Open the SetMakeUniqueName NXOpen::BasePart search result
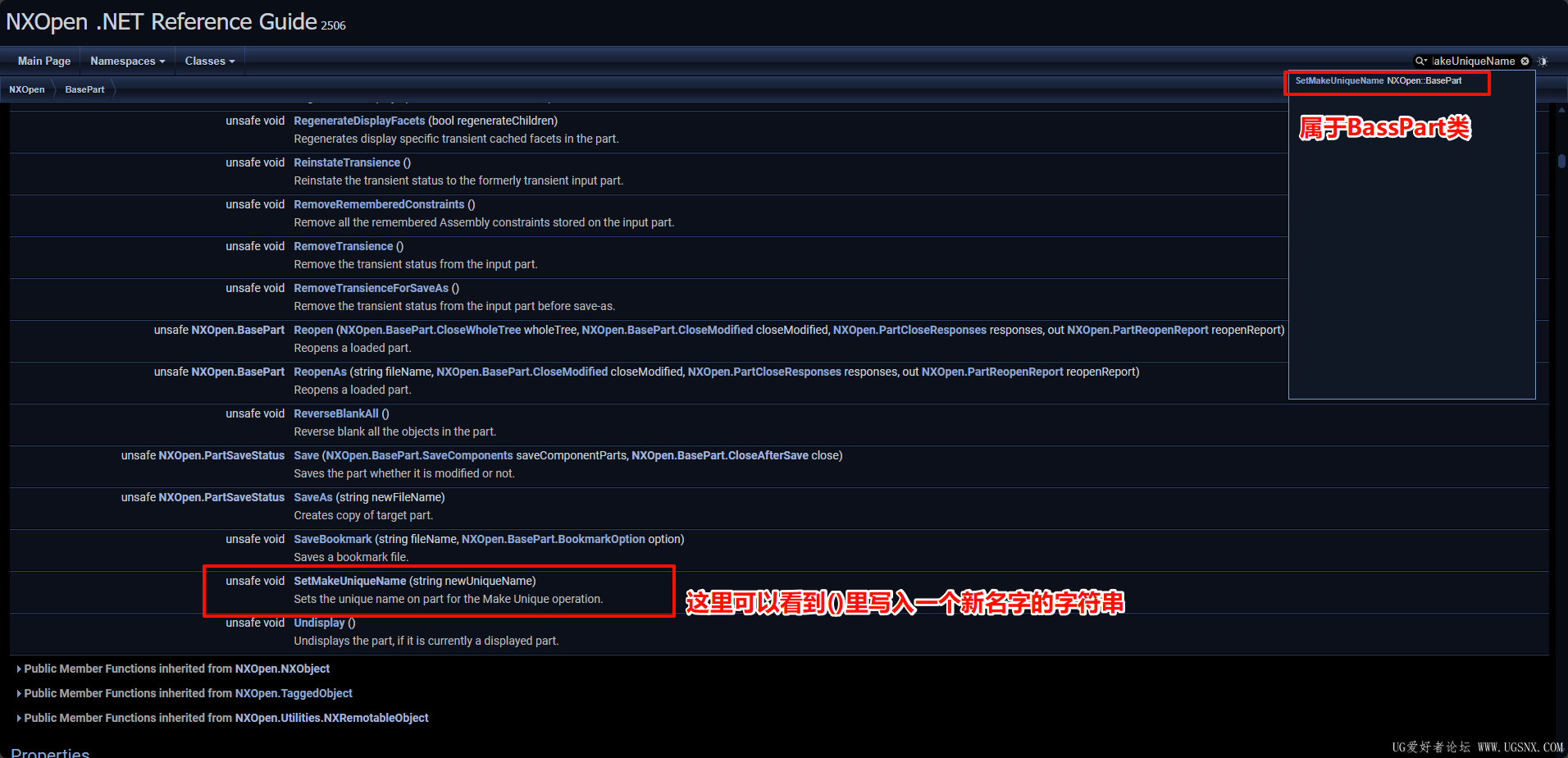The width and height of the screenshot is (1568, 758). point(1379,81)
